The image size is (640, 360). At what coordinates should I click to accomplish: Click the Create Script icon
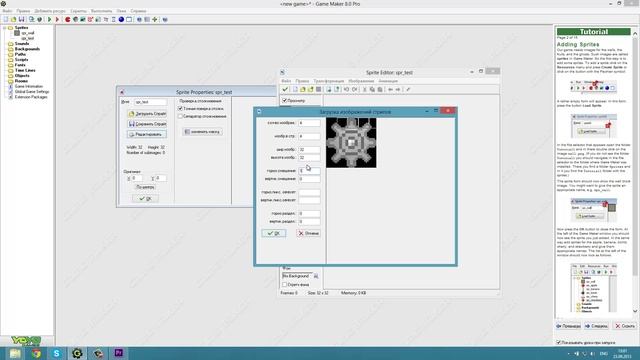[x=98, y=19]
